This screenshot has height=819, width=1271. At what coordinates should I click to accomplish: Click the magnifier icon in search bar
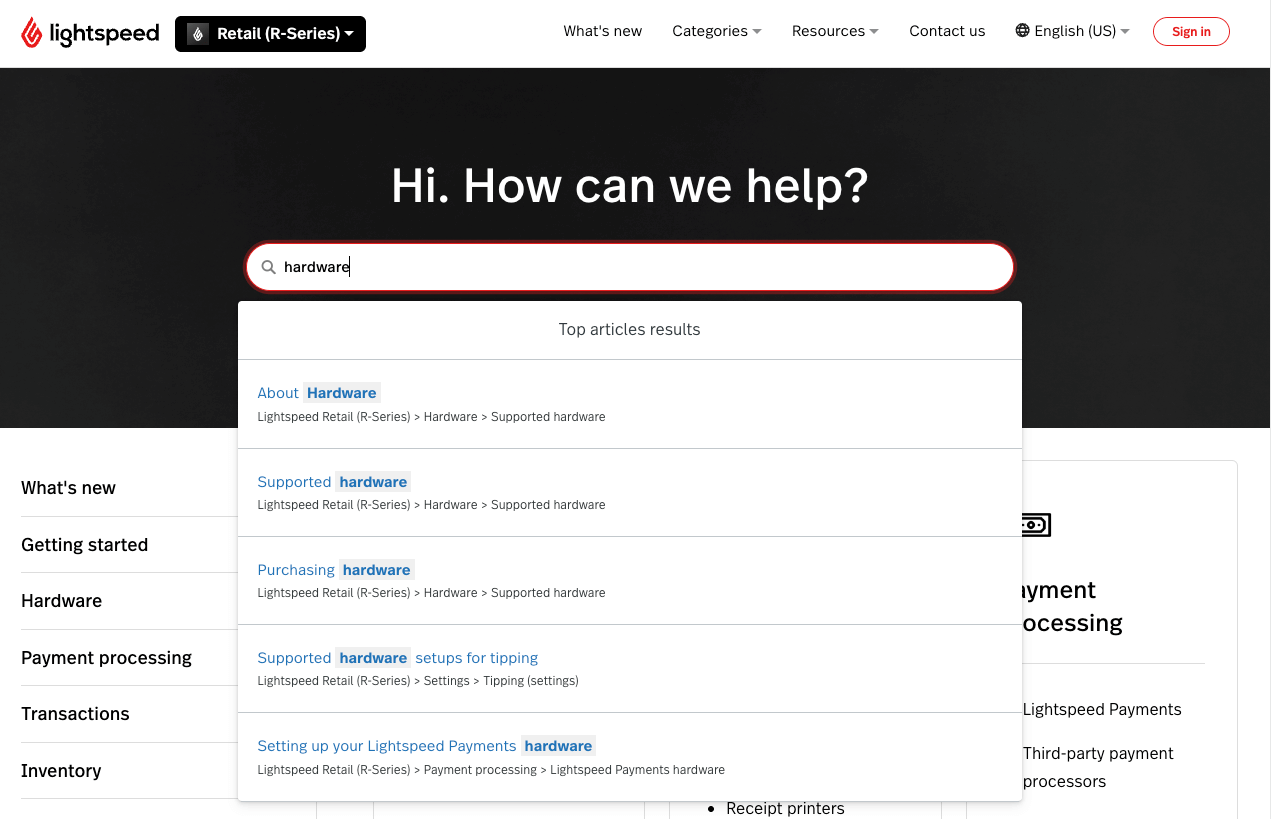click(x=268, y=267)
